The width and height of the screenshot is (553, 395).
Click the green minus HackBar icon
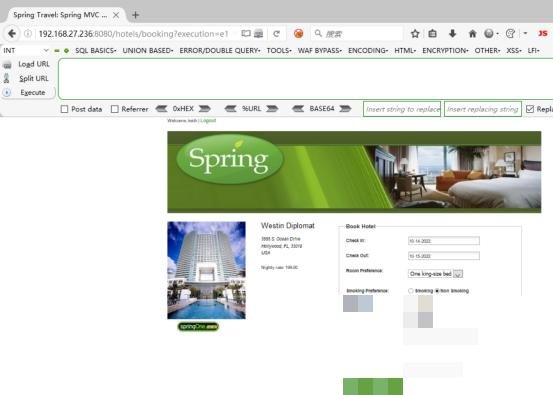coord(57,51)
